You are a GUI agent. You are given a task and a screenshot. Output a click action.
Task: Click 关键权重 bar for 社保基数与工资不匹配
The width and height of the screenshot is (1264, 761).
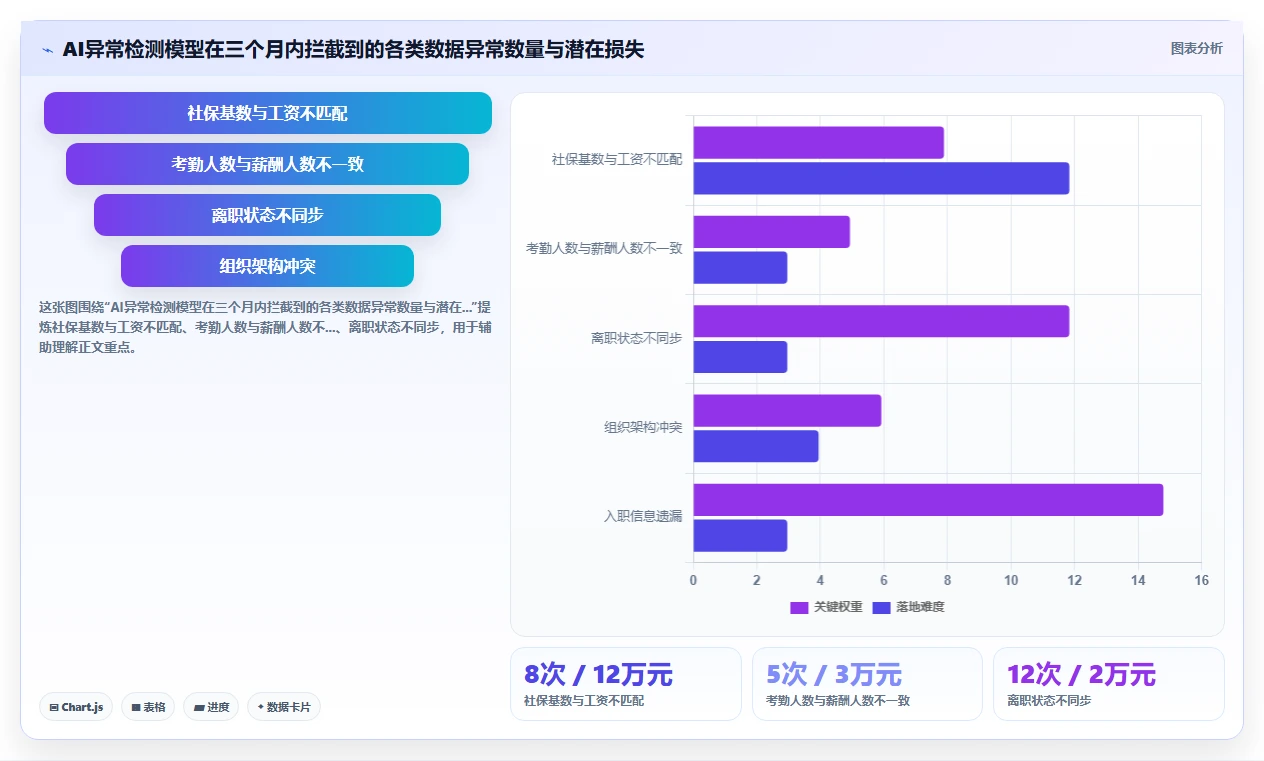[818, 143]
